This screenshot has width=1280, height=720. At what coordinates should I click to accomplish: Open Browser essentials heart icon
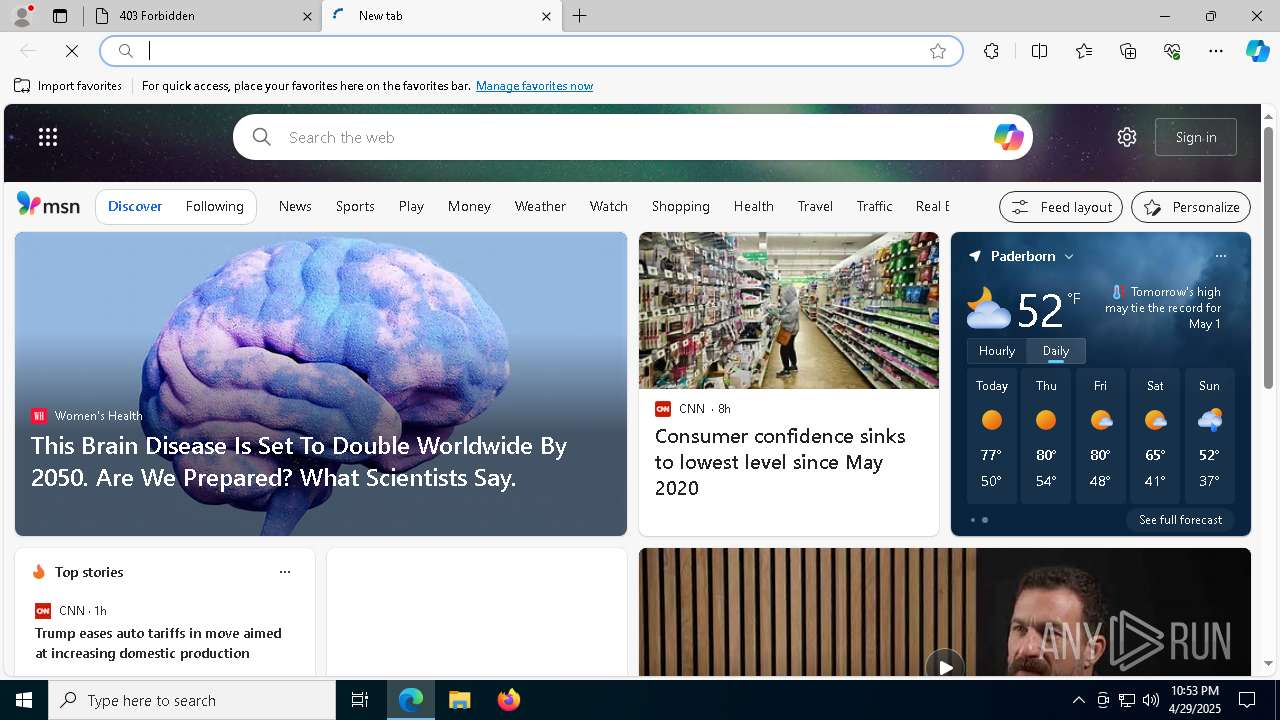pos(1172,51)
